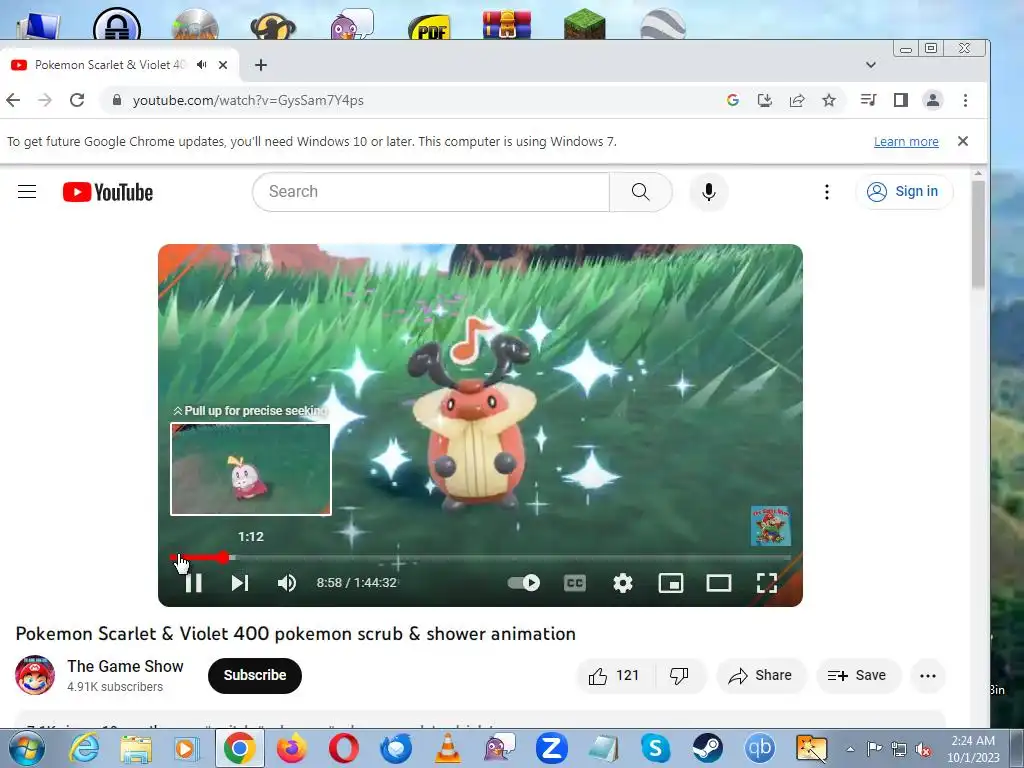1024x768 pixels.
Task: Launch Internet Explorer from taskbar
Action: (x=84, y=748)
